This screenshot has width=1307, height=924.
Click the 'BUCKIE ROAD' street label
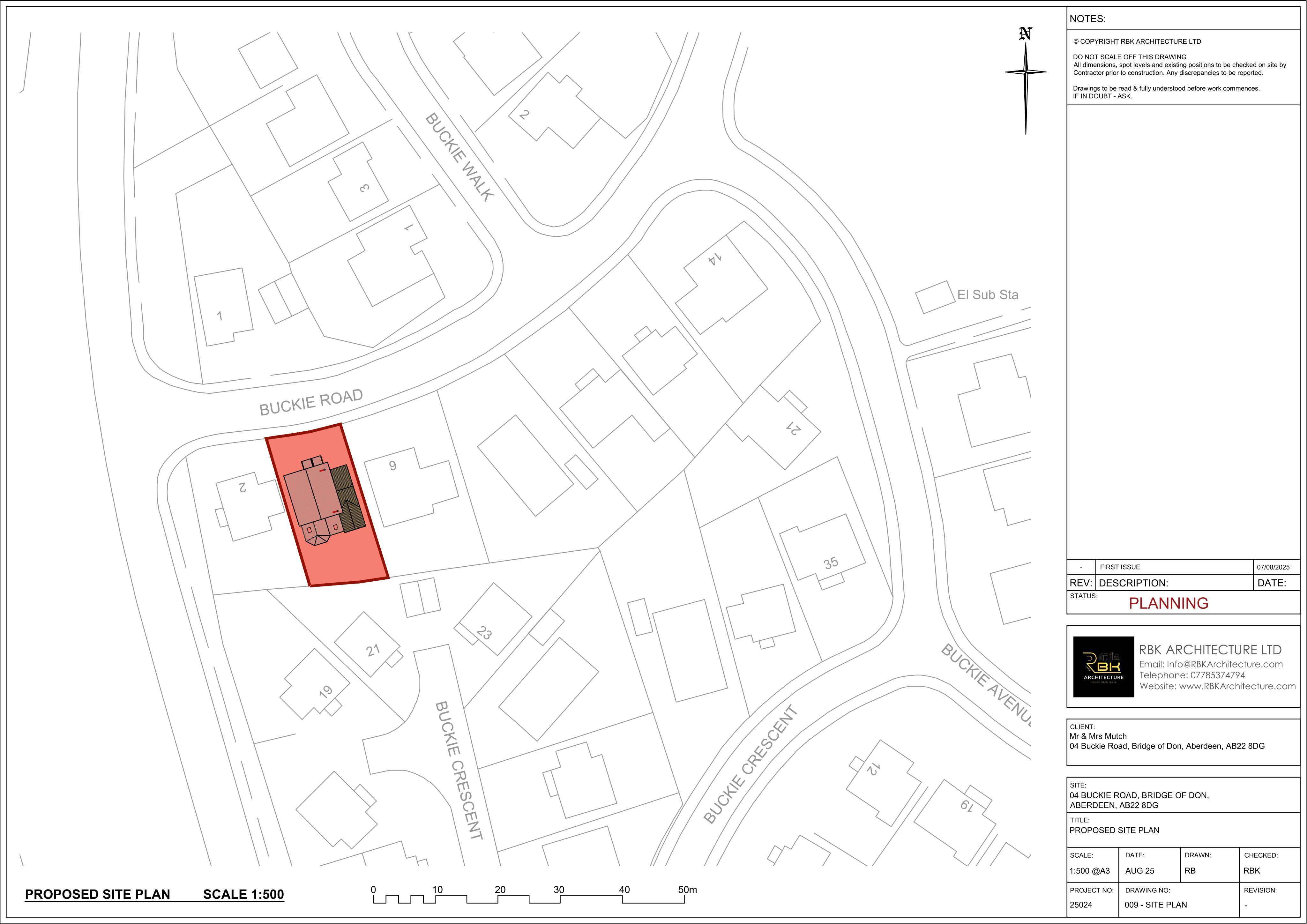311,402
